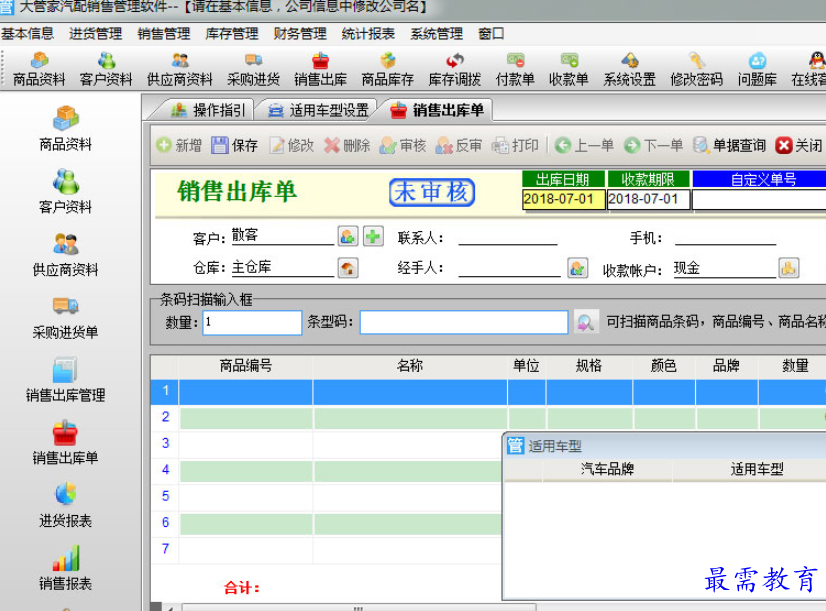This screenshot has height=611, width=826.
Task: Open the 进货管理 menu
Action: click(x=96, y=34)
